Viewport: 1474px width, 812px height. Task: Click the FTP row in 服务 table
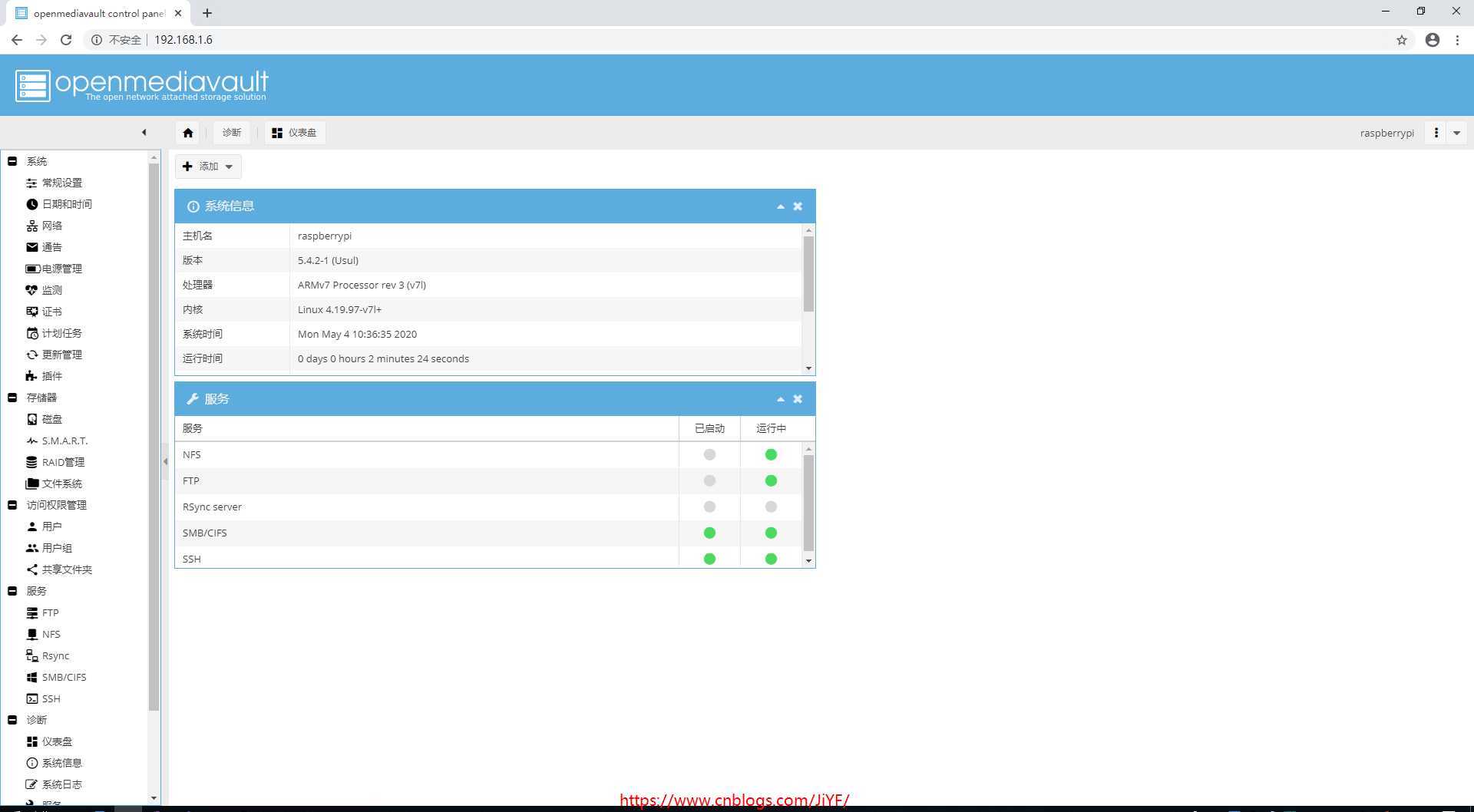(x=488, y=480)
